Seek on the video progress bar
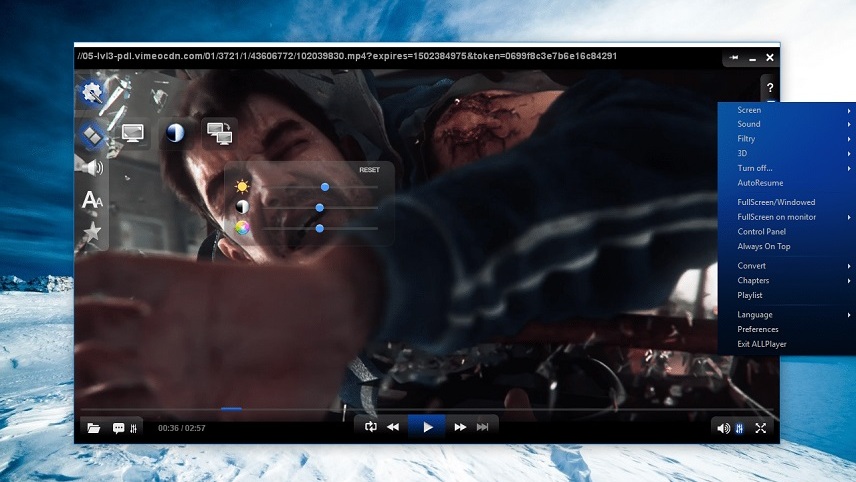 coord(427,408)
